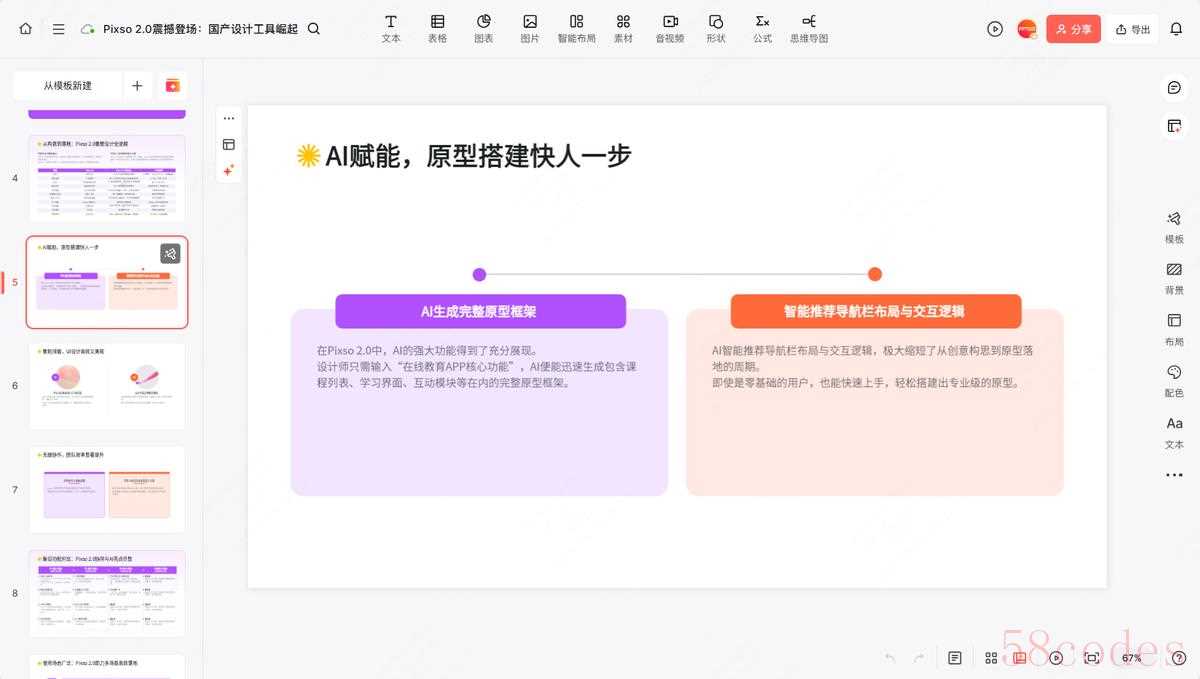The width and height of the screenshot is (1200, 679).
Task: Toggle the red slide panel view icon
Action: coord(1020,658)
